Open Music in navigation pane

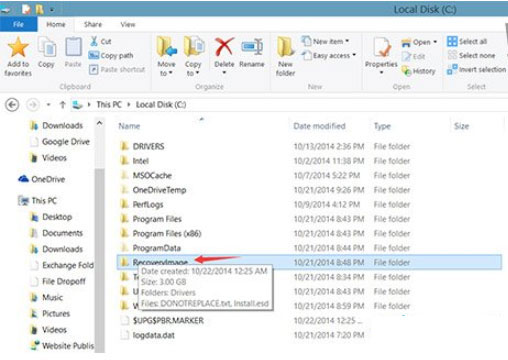click(52, 297)
